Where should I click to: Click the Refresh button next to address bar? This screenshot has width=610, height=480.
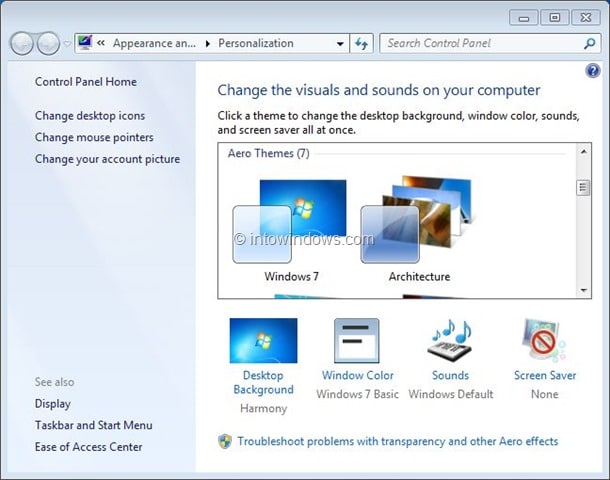pos(361,44)
